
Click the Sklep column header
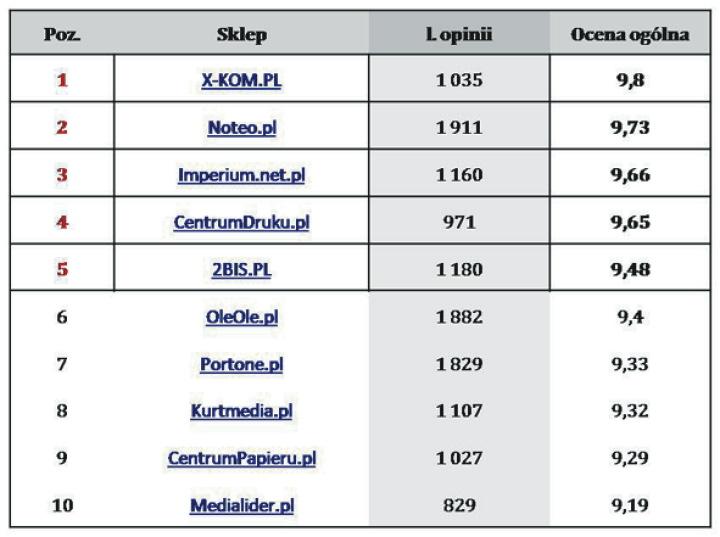[x=241, y=35]
